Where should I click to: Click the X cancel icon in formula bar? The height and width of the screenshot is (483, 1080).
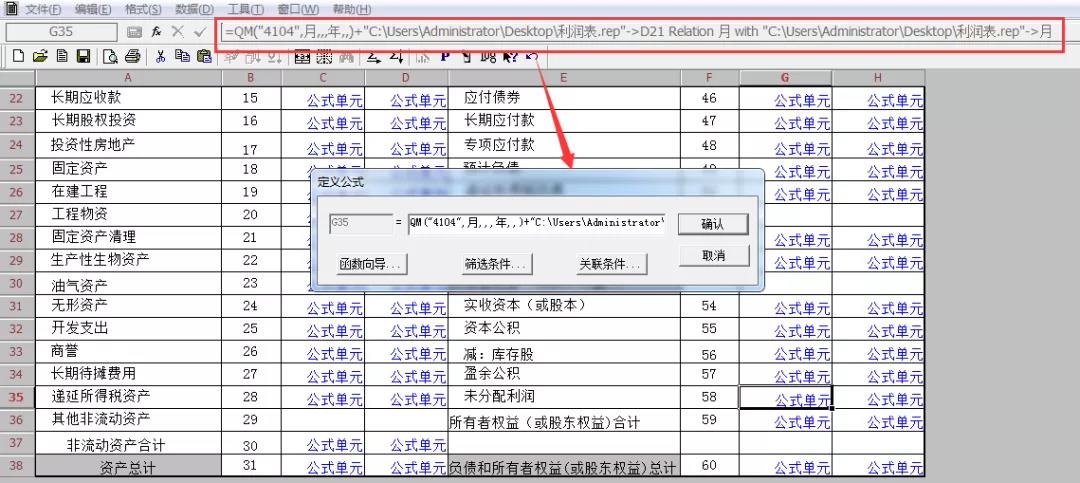(178, 32)
